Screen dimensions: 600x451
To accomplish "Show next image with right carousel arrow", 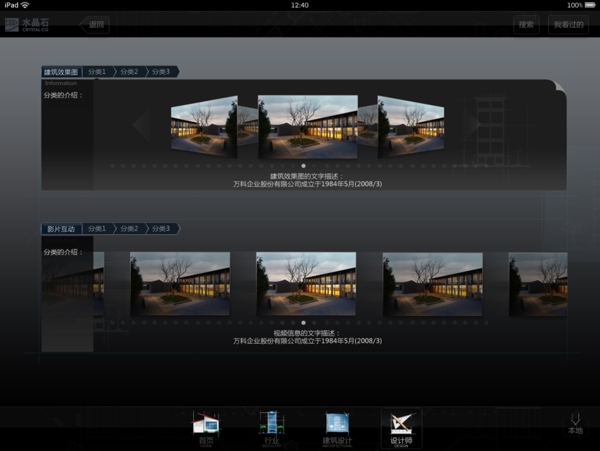I will 472,123.
